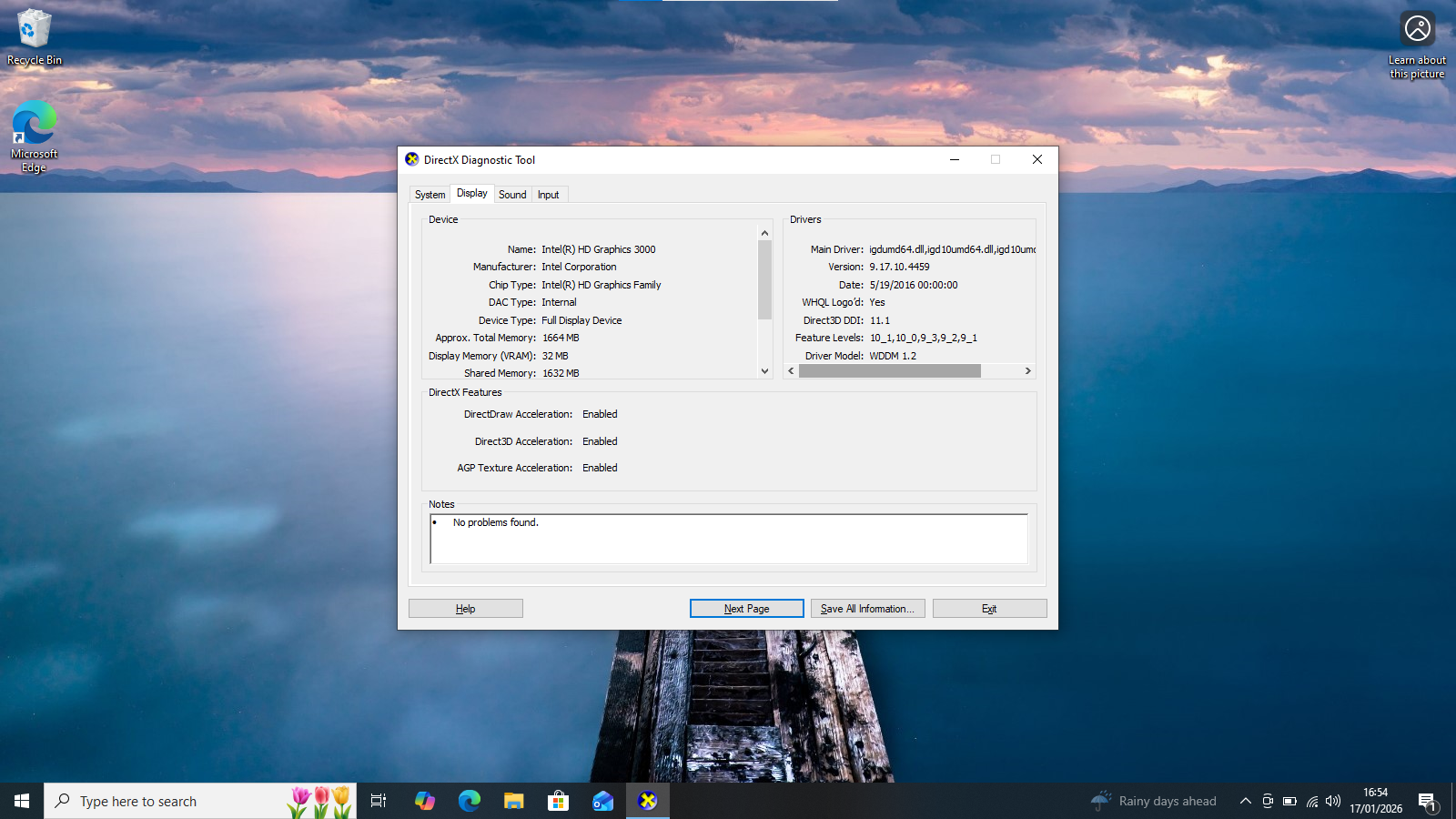Click the Save All Information button

click(x=867, y=608)
